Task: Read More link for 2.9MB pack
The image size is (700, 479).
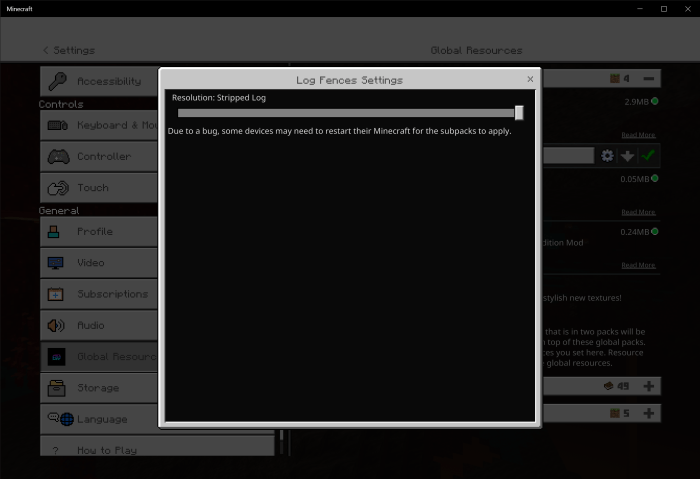Action: [x=638, y=135]
